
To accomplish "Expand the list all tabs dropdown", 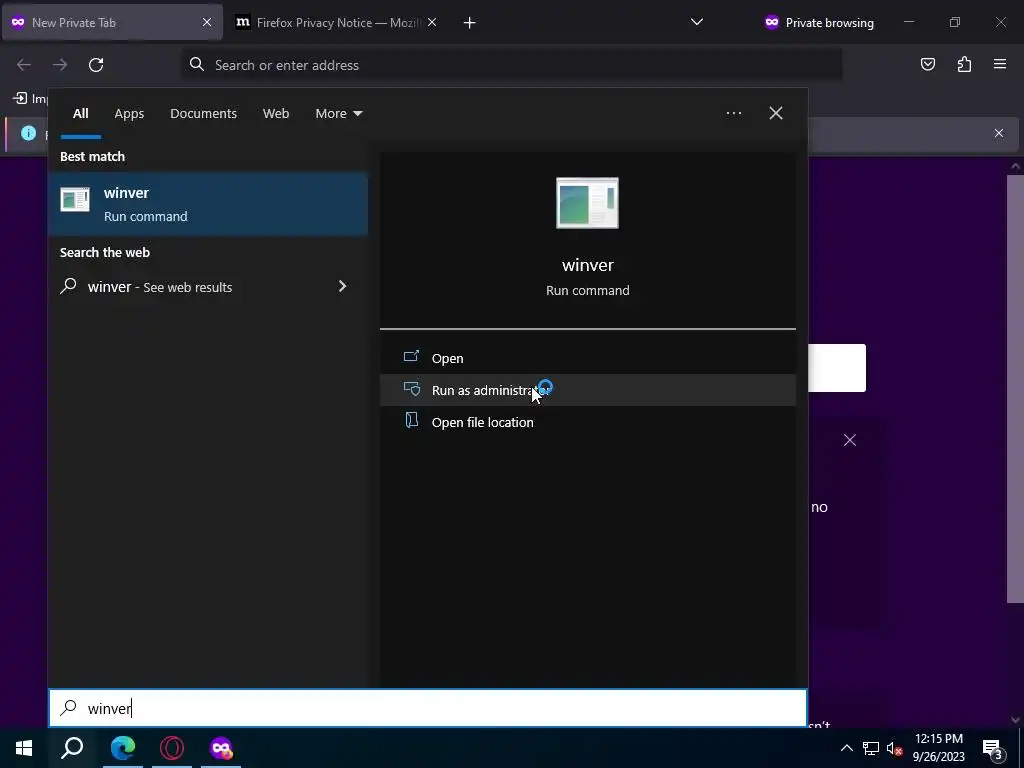I will tap(697, 22).
